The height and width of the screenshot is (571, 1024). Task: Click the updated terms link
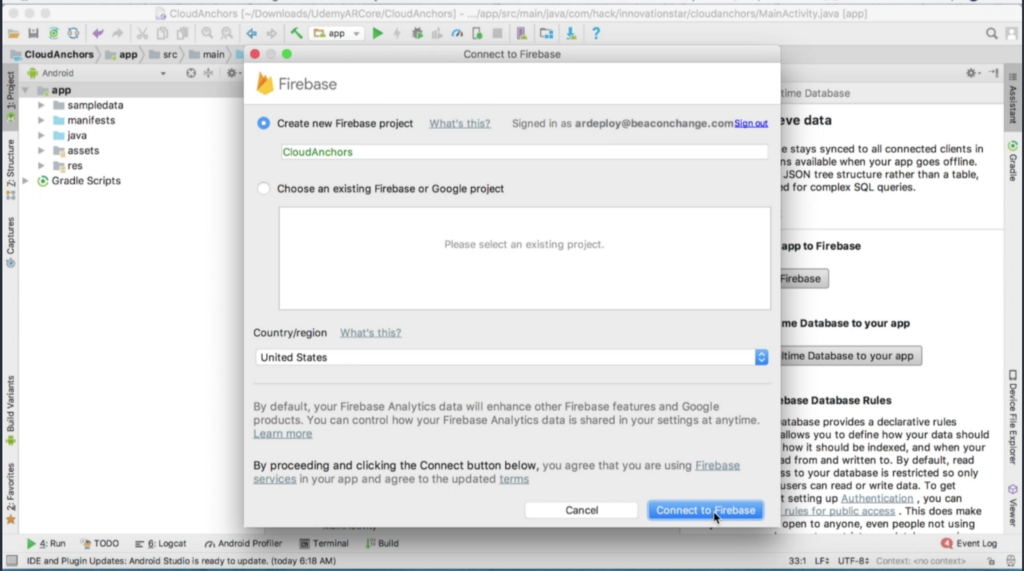pyautogui.click(x=514, y=479)
